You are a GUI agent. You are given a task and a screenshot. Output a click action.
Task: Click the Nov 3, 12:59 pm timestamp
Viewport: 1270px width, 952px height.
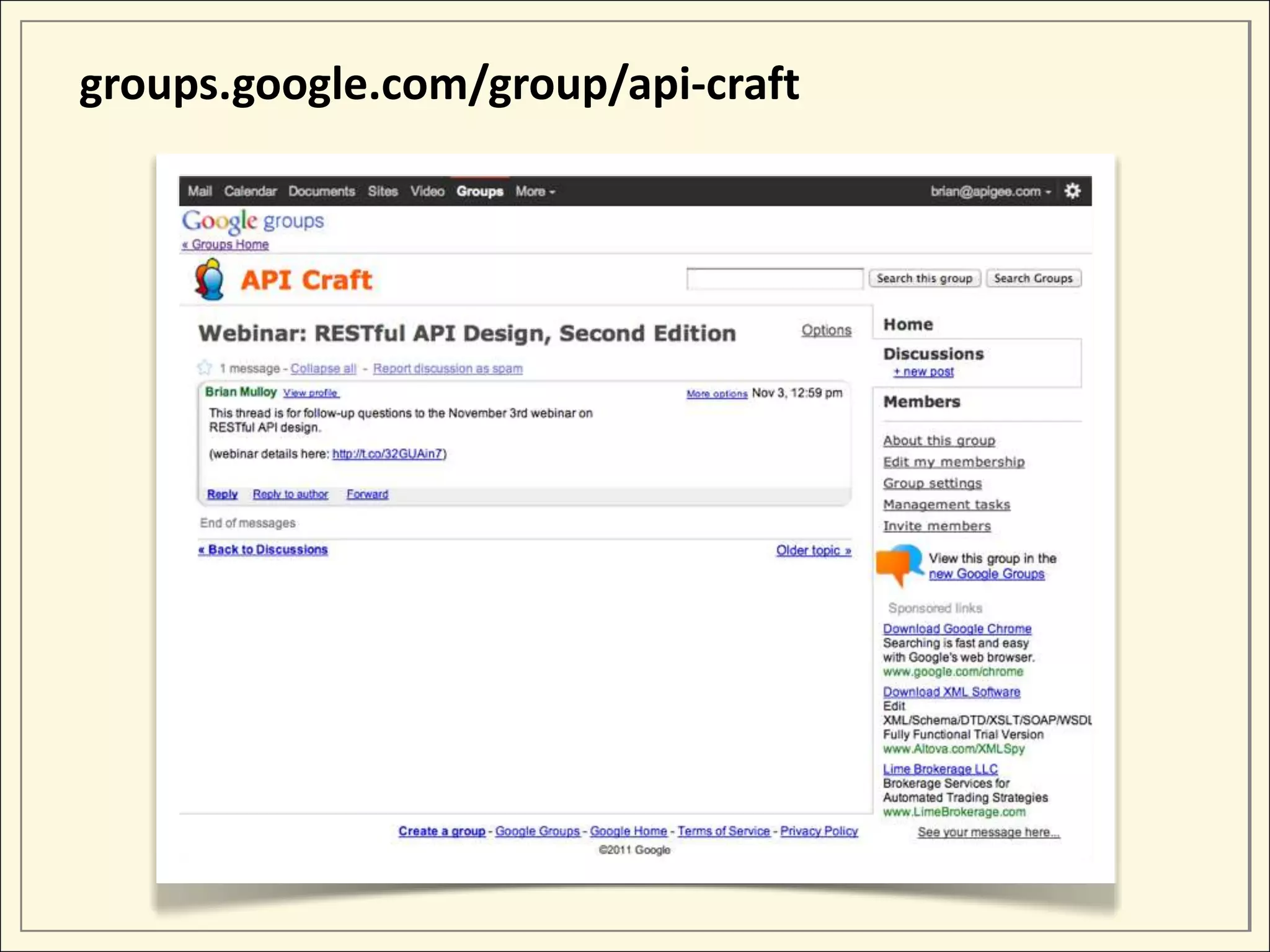coord(797,393)
